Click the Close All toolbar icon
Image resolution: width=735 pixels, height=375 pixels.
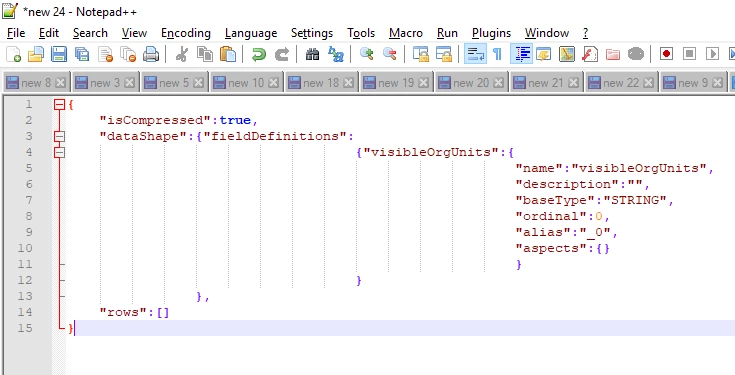[x=128, y=54]
